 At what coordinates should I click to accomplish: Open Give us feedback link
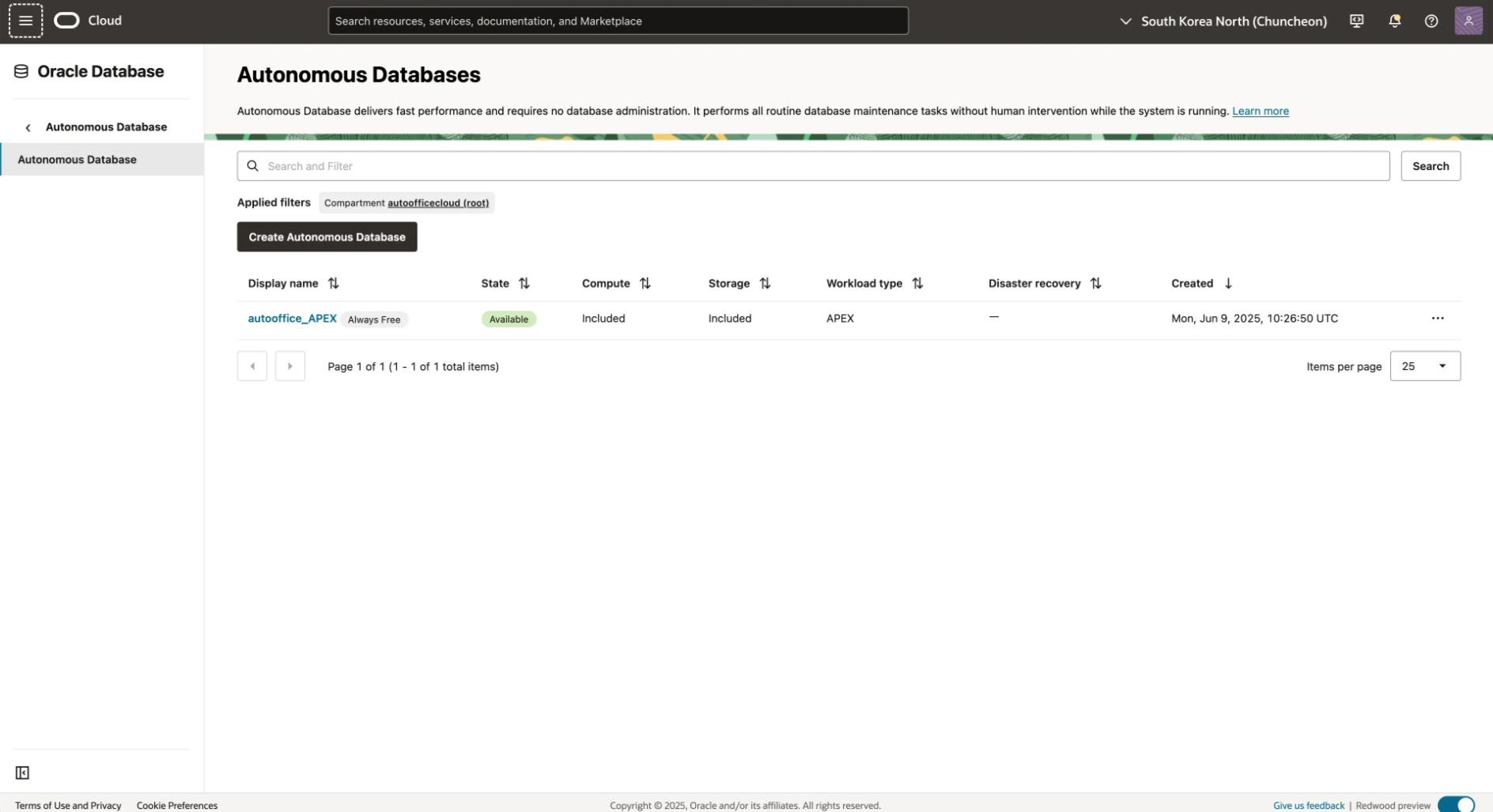pyautogui.click(x=1309, y=806)
